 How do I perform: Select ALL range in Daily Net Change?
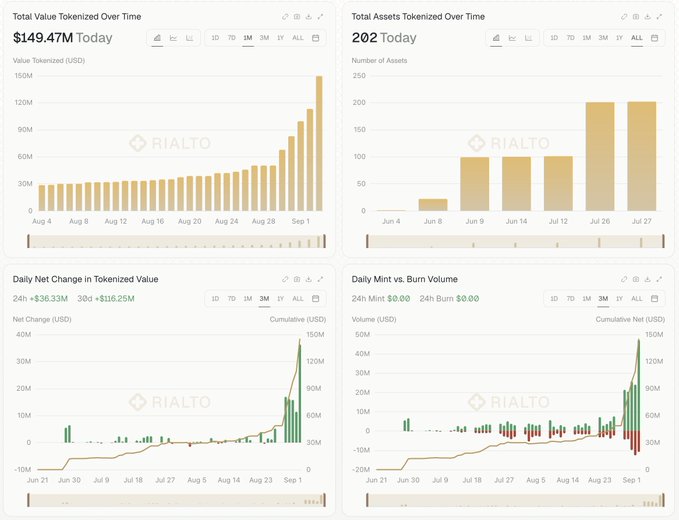297,299
